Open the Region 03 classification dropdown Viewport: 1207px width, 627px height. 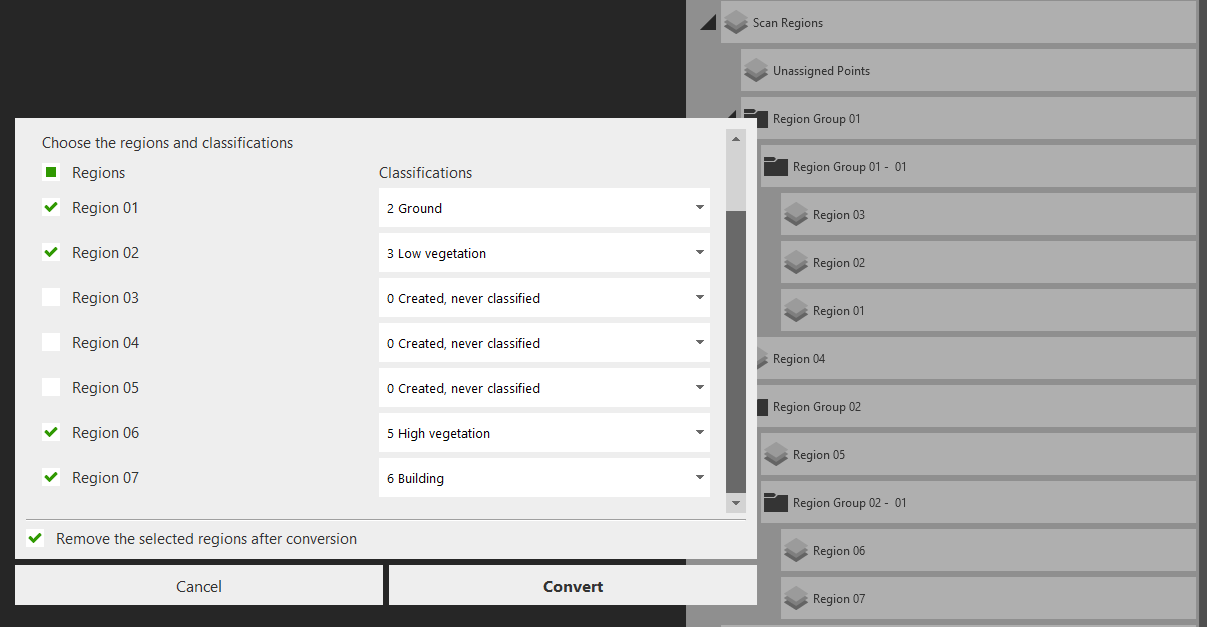coord(544,298)
